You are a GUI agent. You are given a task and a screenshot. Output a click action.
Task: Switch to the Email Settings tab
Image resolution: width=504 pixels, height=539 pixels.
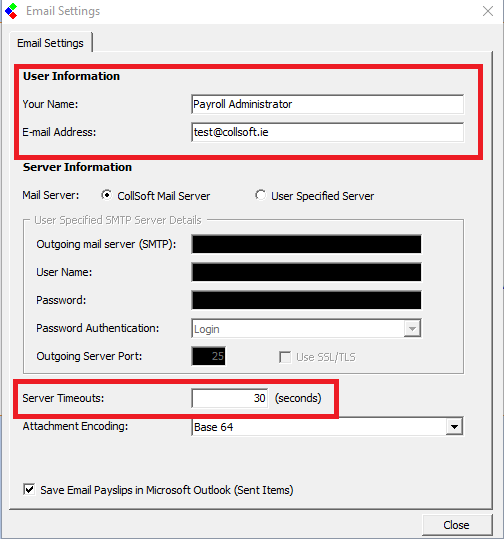50,43
